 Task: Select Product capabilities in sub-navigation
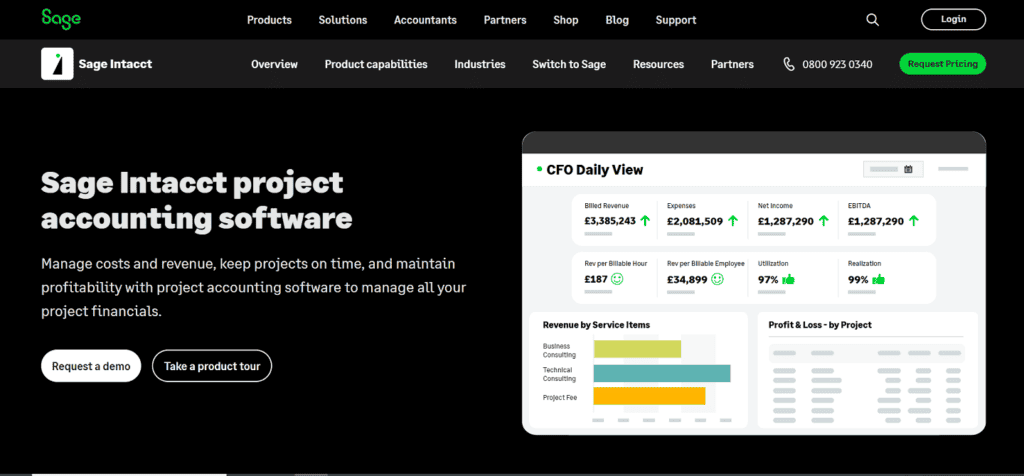coord(376,64)
